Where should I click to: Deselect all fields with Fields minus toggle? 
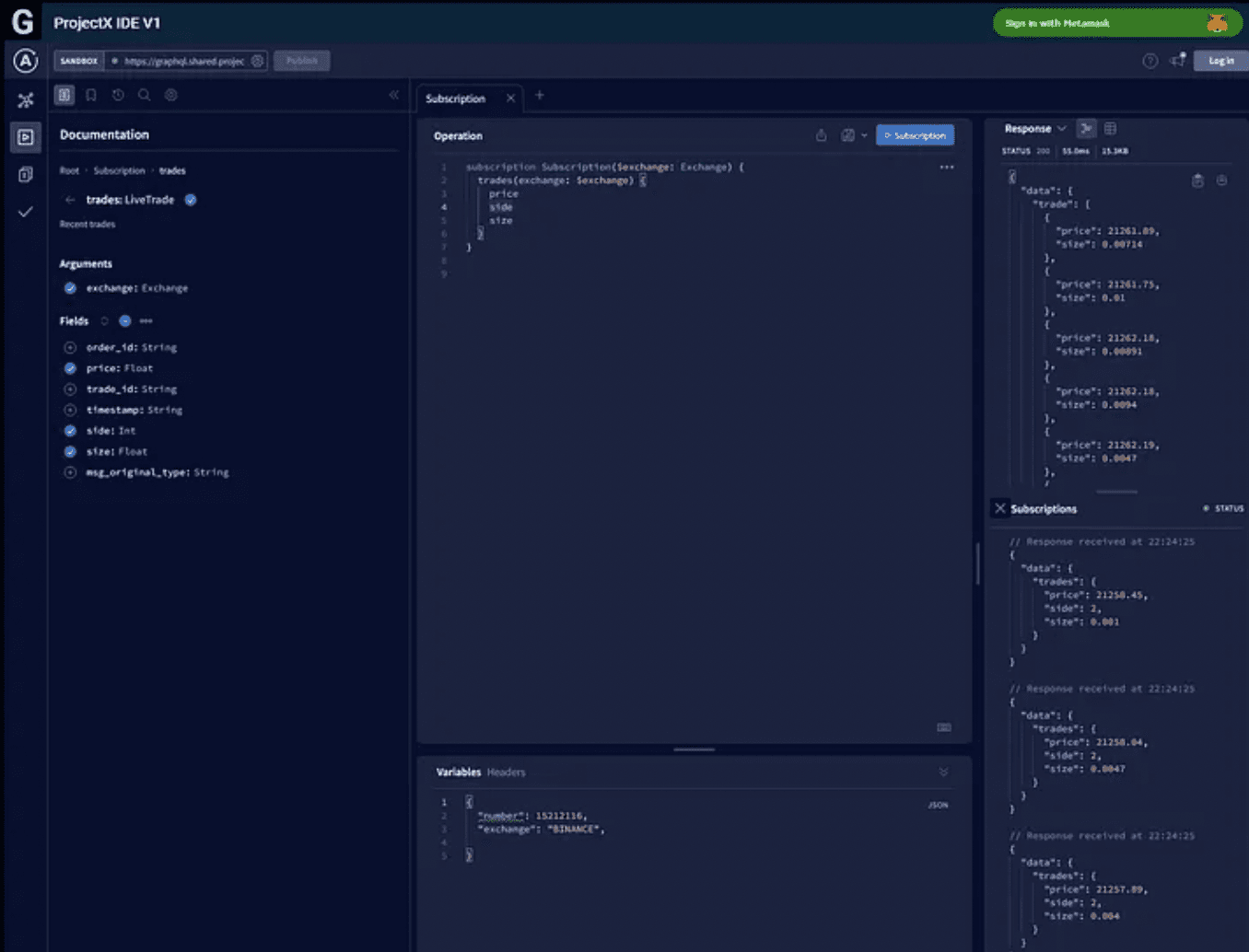pyautogui.click(x=125, y=321)
